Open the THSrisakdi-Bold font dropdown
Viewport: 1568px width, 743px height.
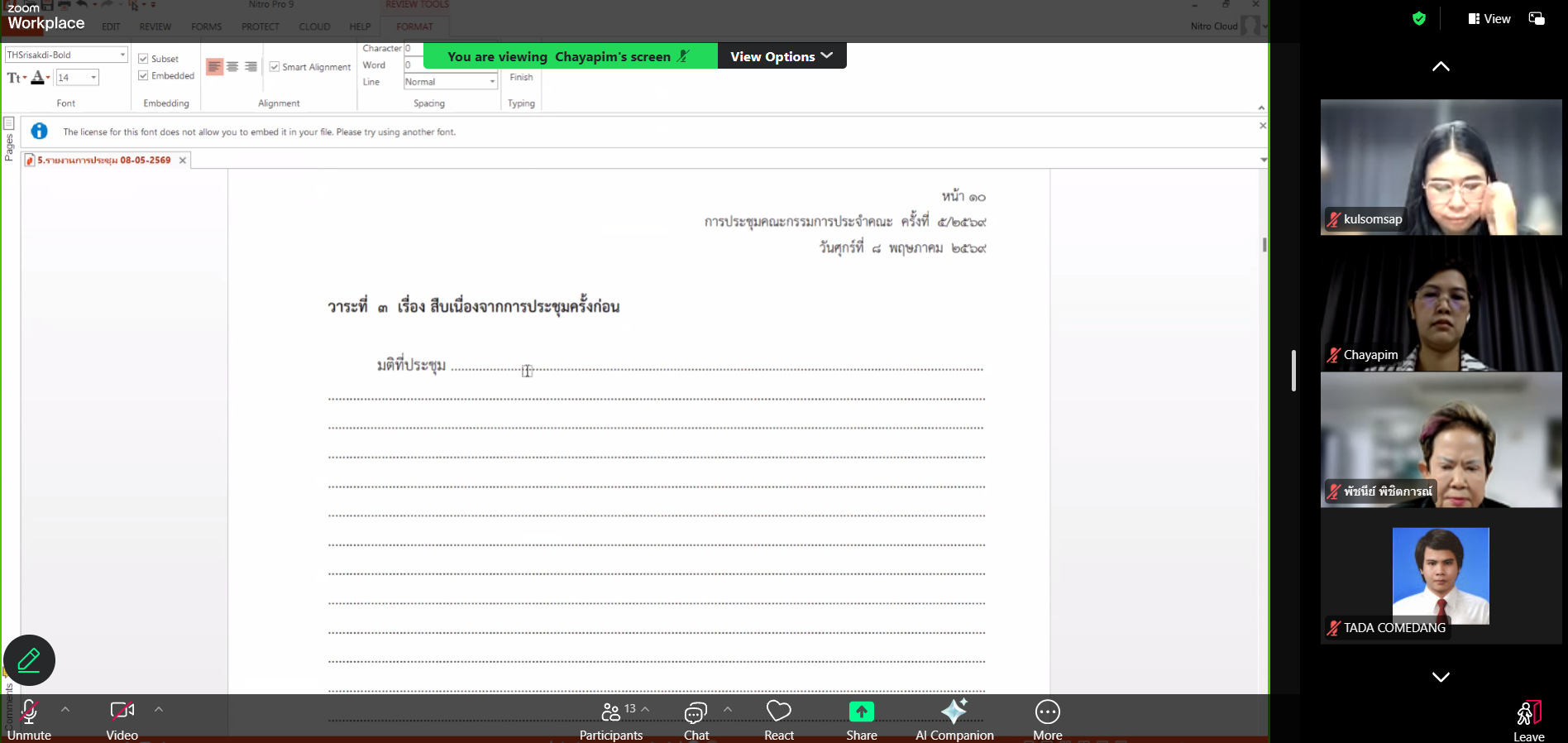click(x=66, y=55)
